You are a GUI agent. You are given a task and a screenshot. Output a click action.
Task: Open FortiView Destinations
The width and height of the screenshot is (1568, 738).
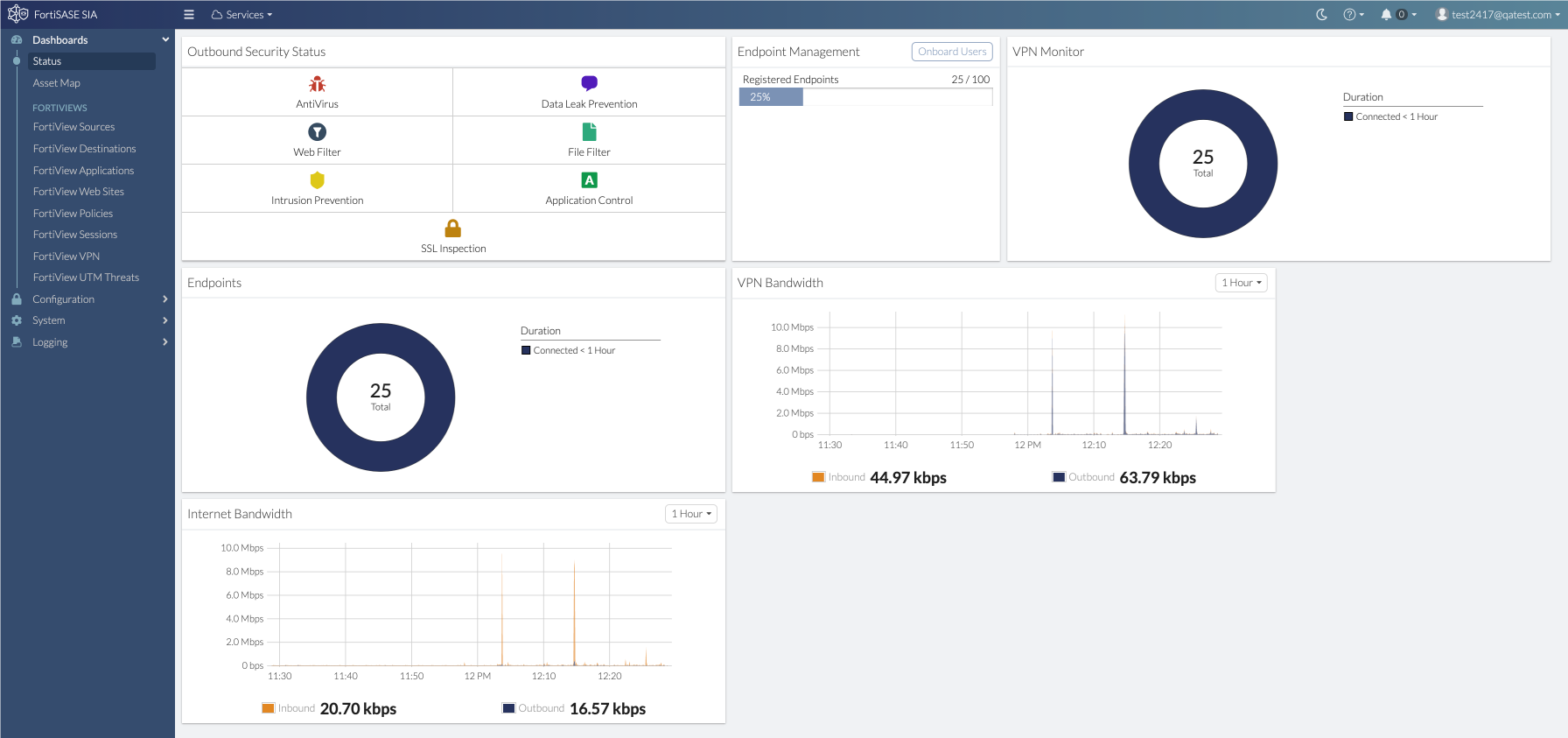tap(84, 149)
